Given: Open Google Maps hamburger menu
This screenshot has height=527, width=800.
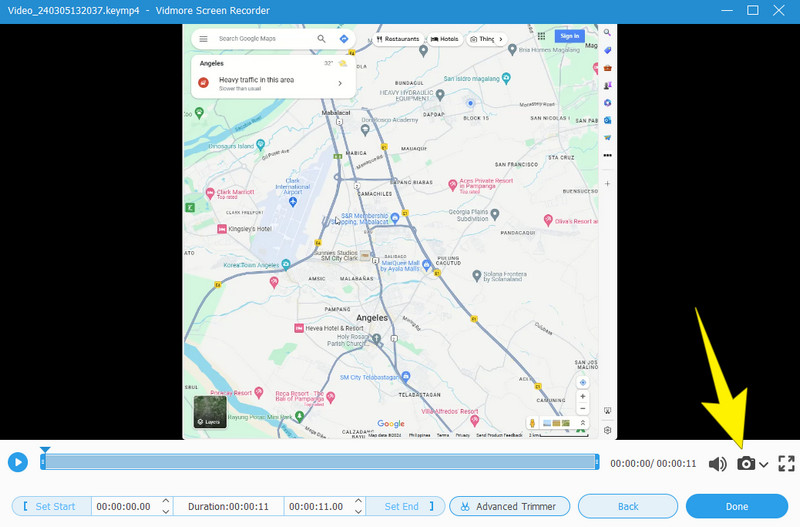Looking at the screenshot, I should click(203, 39).
